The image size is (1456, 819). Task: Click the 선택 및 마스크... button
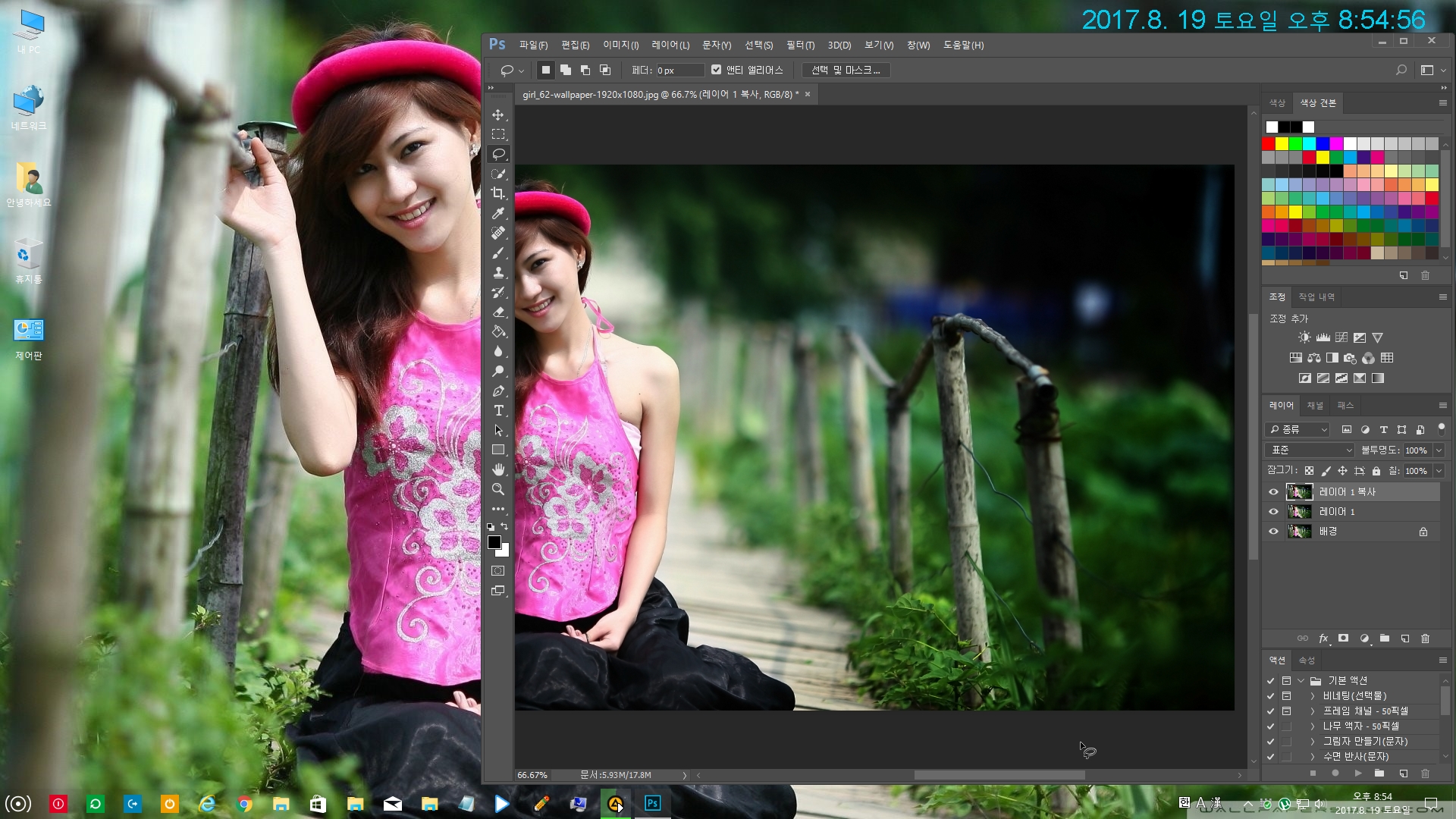(x=846, y=70)
